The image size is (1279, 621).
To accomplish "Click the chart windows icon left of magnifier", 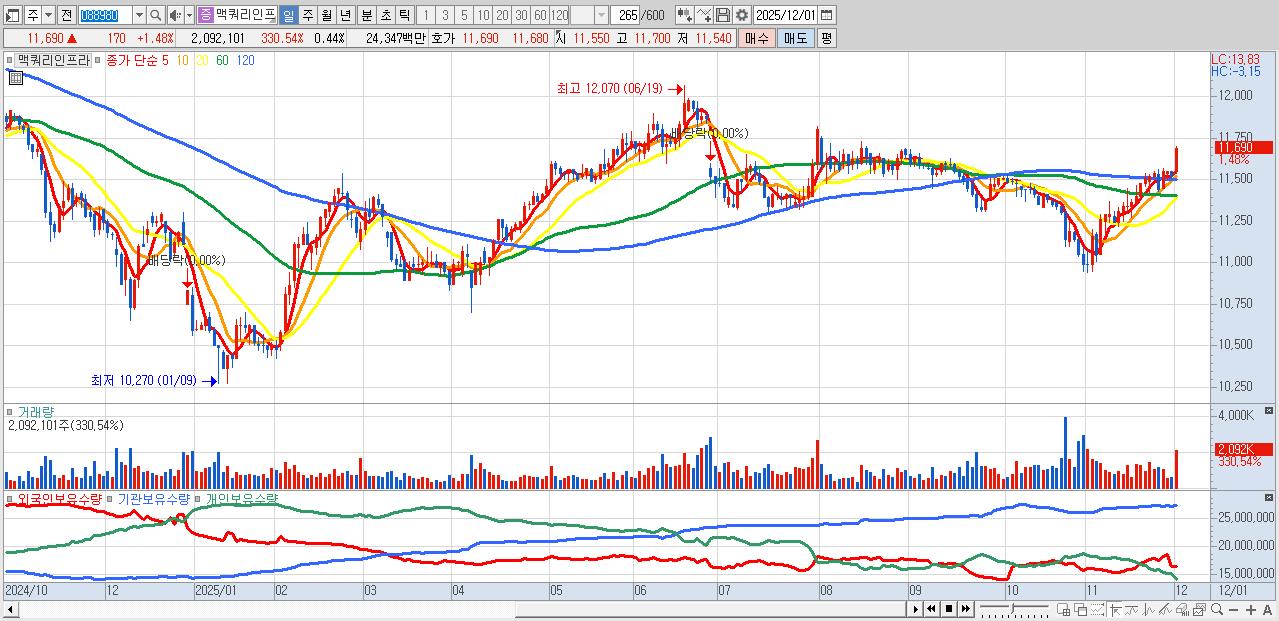I will (1199, 609).
